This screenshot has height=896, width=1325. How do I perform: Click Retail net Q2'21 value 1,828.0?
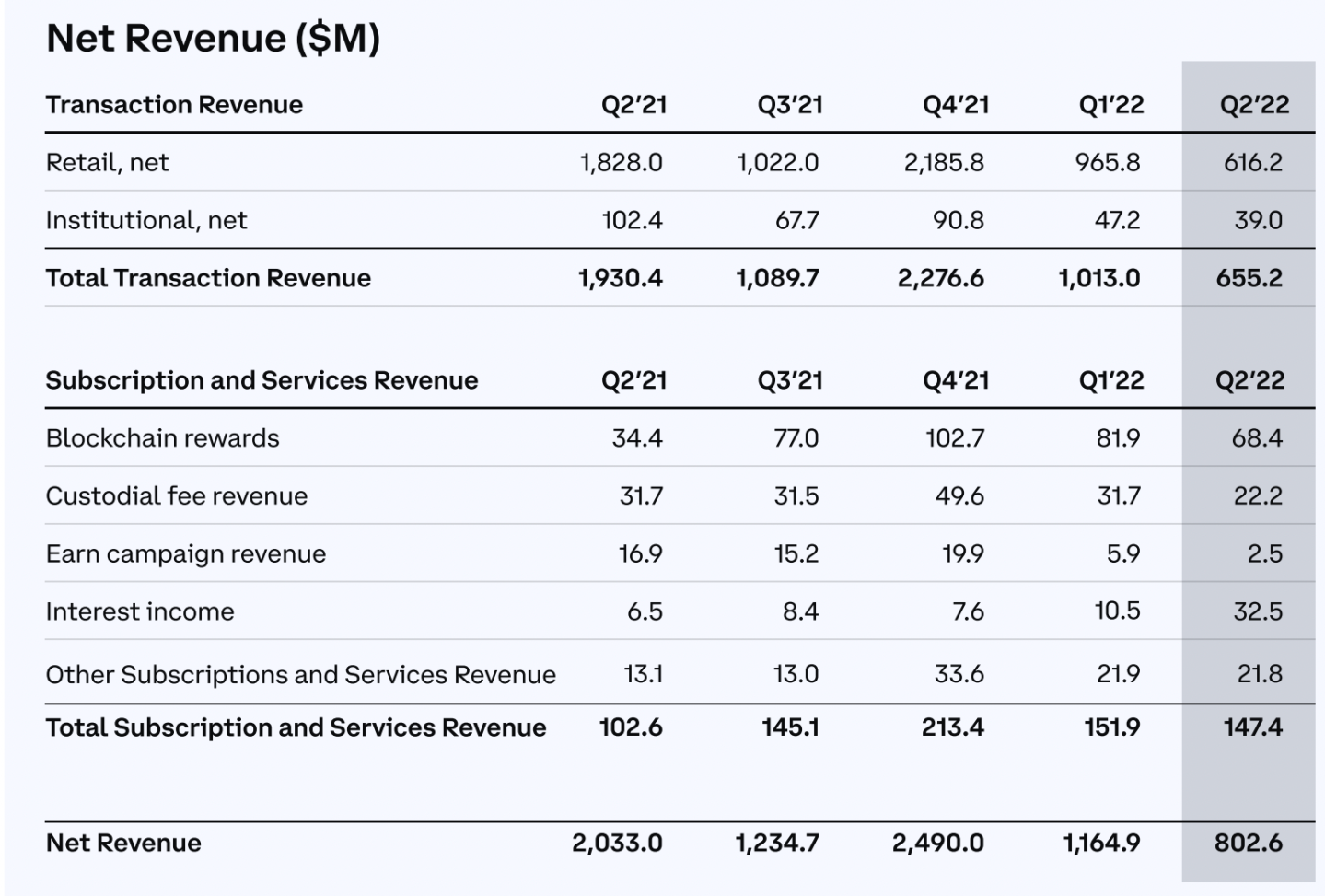coord(621,163)
